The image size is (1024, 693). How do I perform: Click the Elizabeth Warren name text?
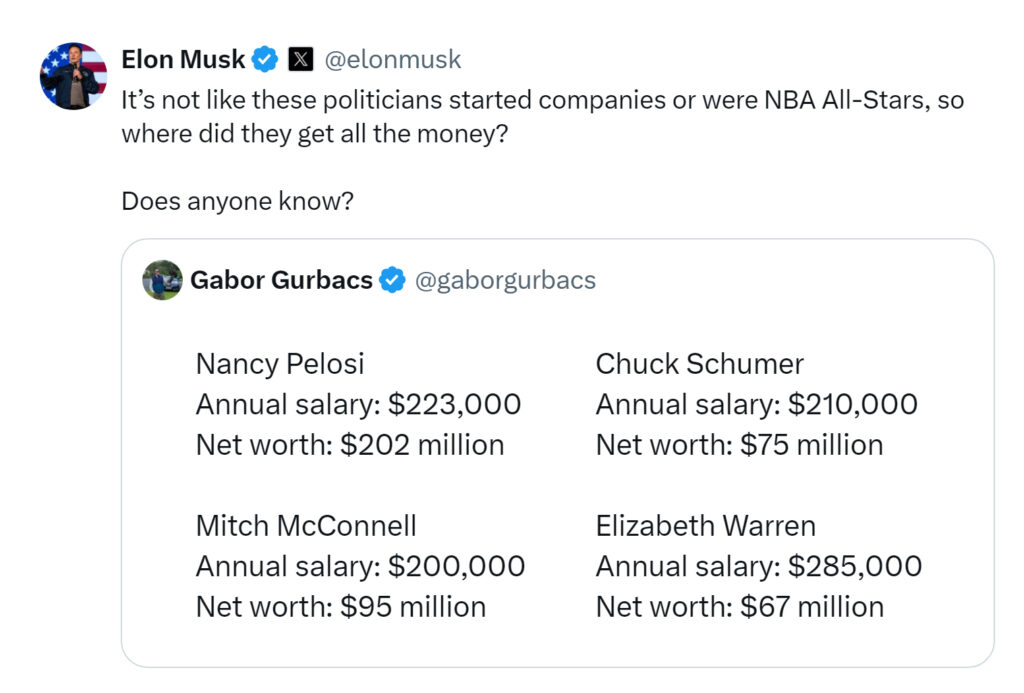(705, 525)
